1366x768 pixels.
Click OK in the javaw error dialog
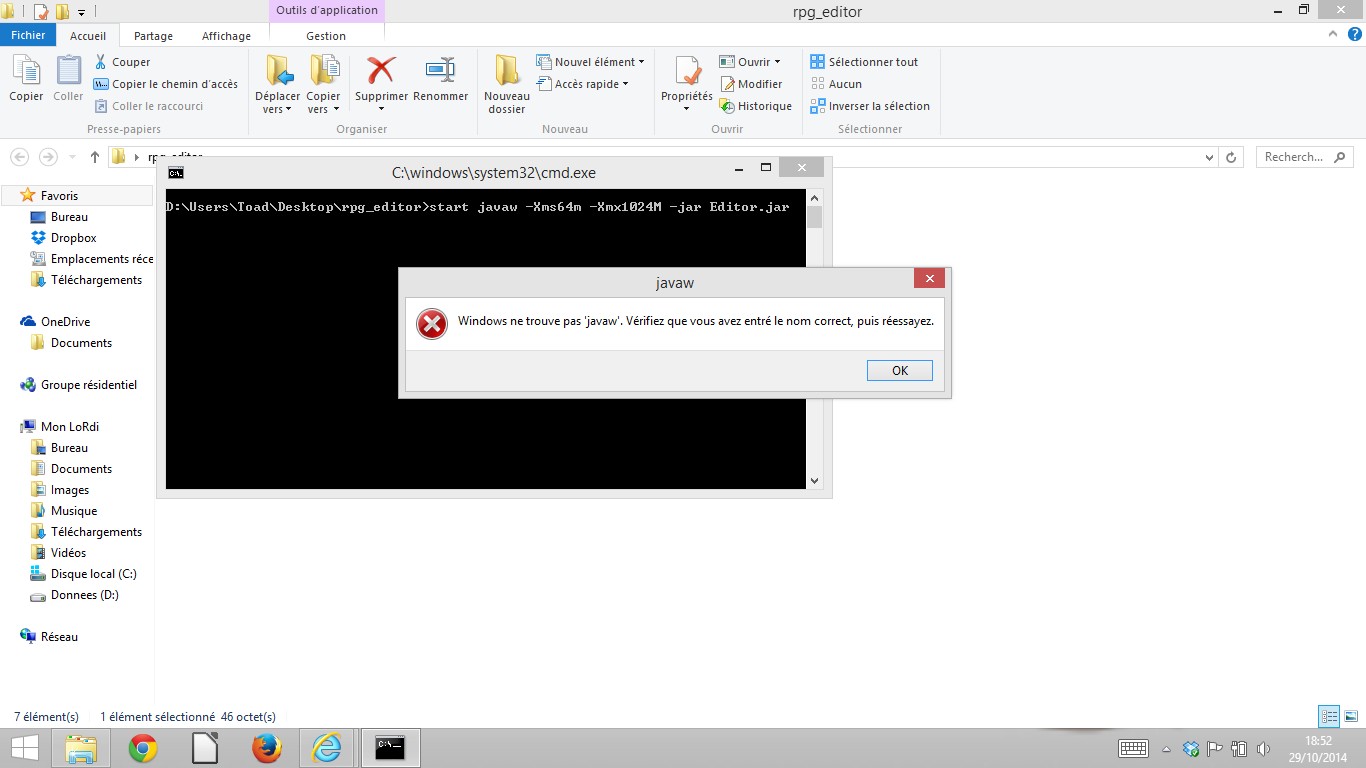(x=900, y=370)
